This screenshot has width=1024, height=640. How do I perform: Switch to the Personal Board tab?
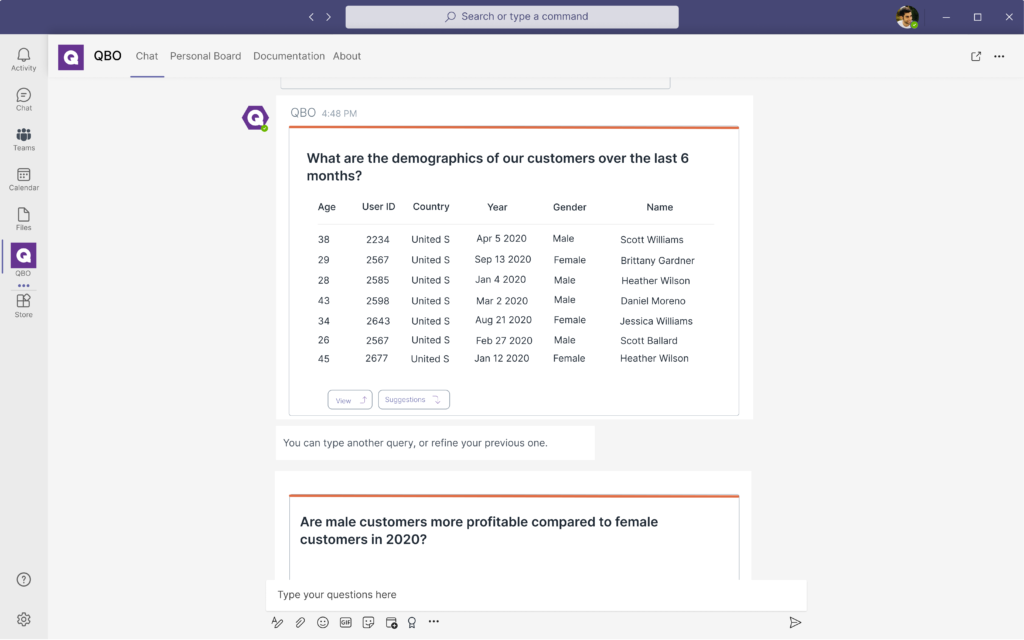pyautogui.click(x=205, y=57)
